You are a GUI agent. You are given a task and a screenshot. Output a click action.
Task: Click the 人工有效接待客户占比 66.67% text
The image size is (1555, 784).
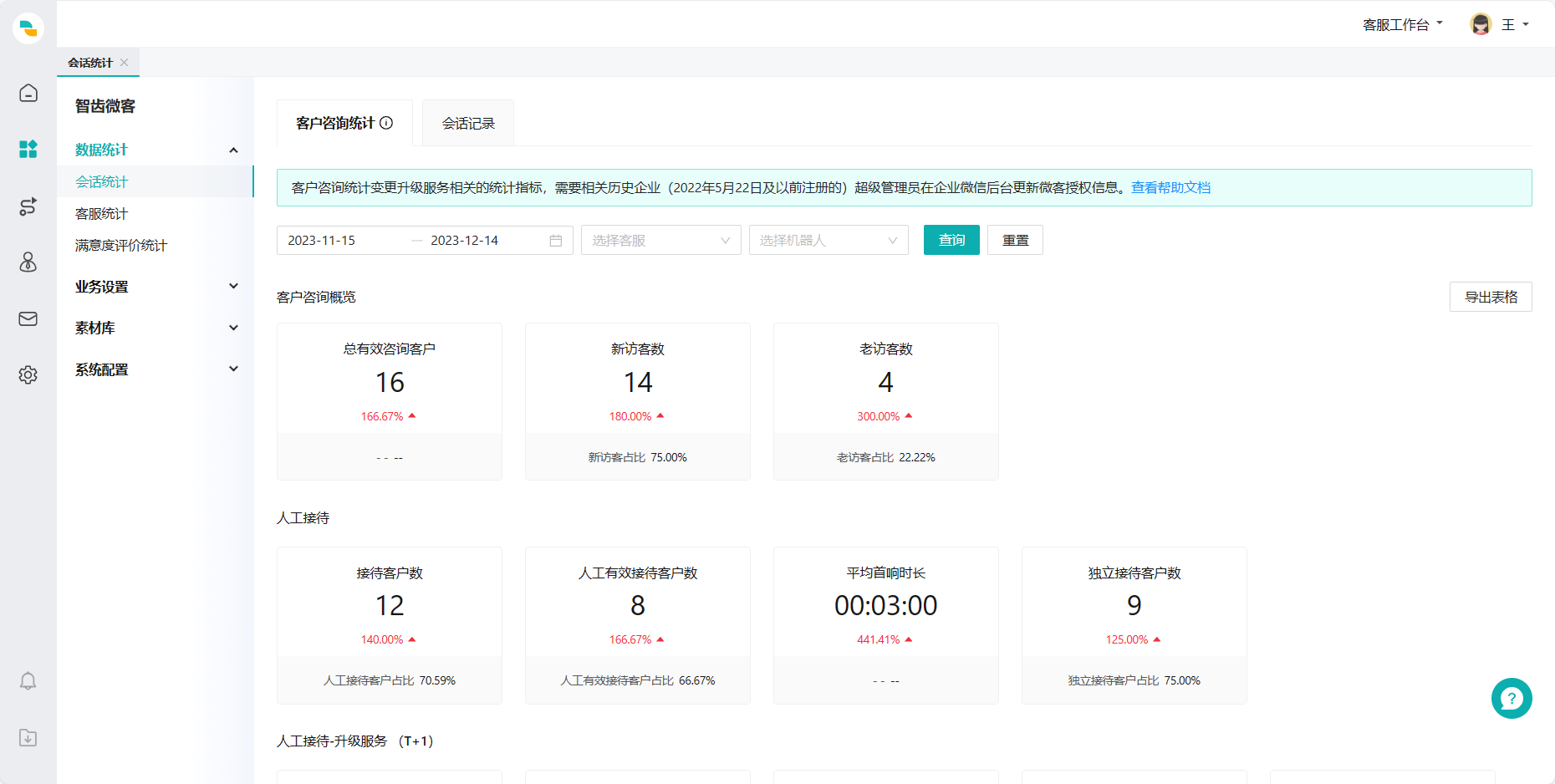tap(638, 680)
